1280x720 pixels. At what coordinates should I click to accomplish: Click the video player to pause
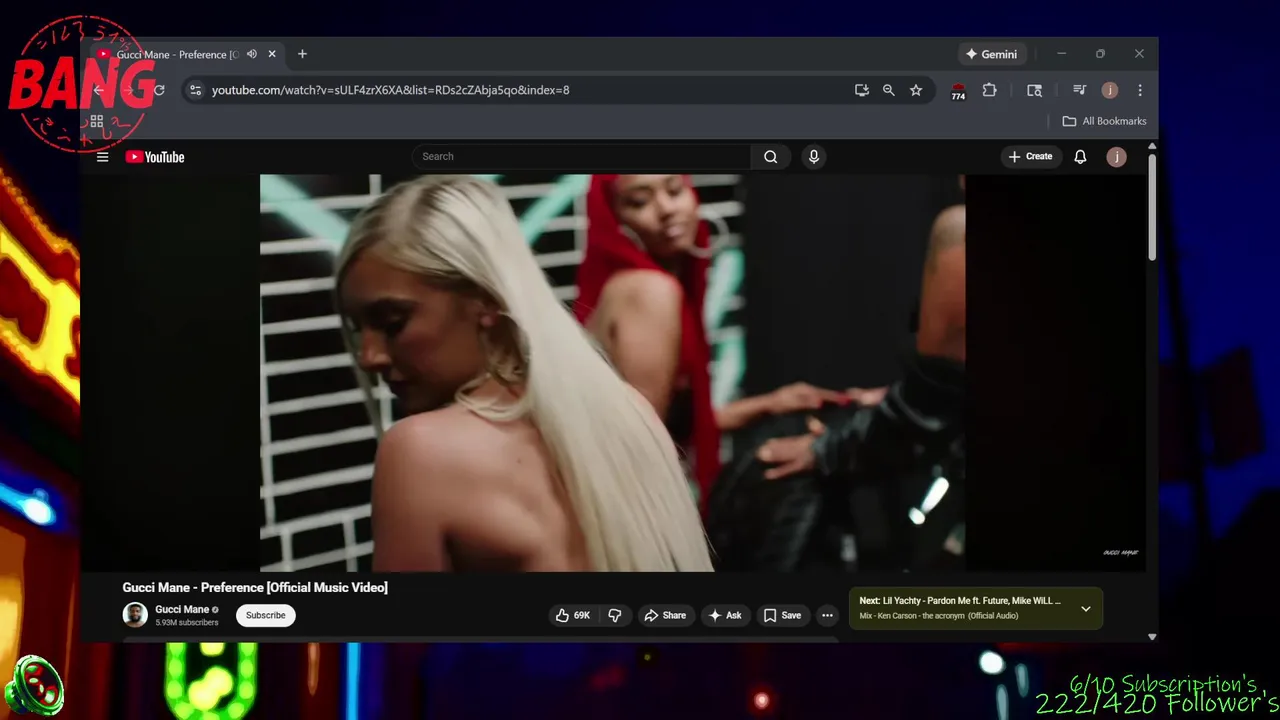point(612,373)
